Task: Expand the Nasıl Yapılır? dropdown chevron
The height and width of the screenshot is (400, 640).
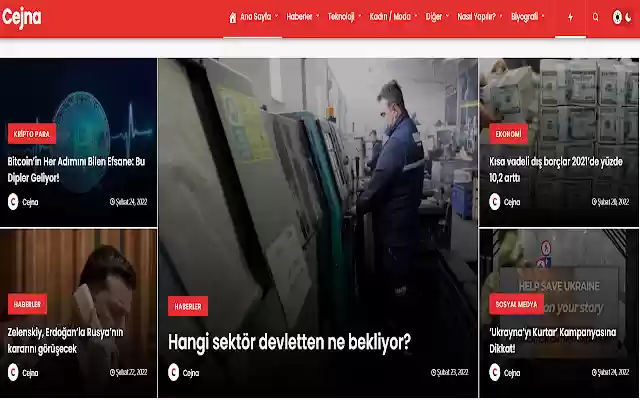Action: (x=501, y=16)
